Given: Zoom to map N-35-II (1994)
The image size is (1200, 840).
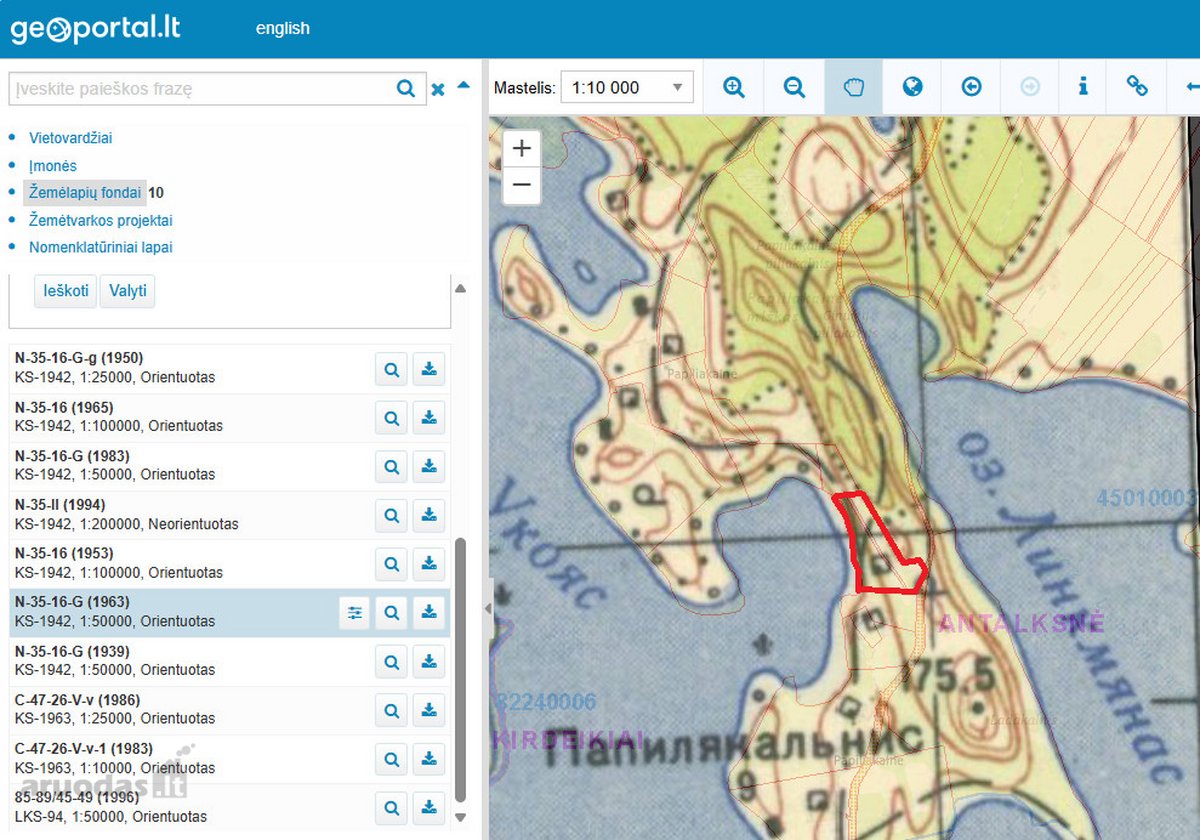Looking at the screenshot, I should tap(392, 515).
